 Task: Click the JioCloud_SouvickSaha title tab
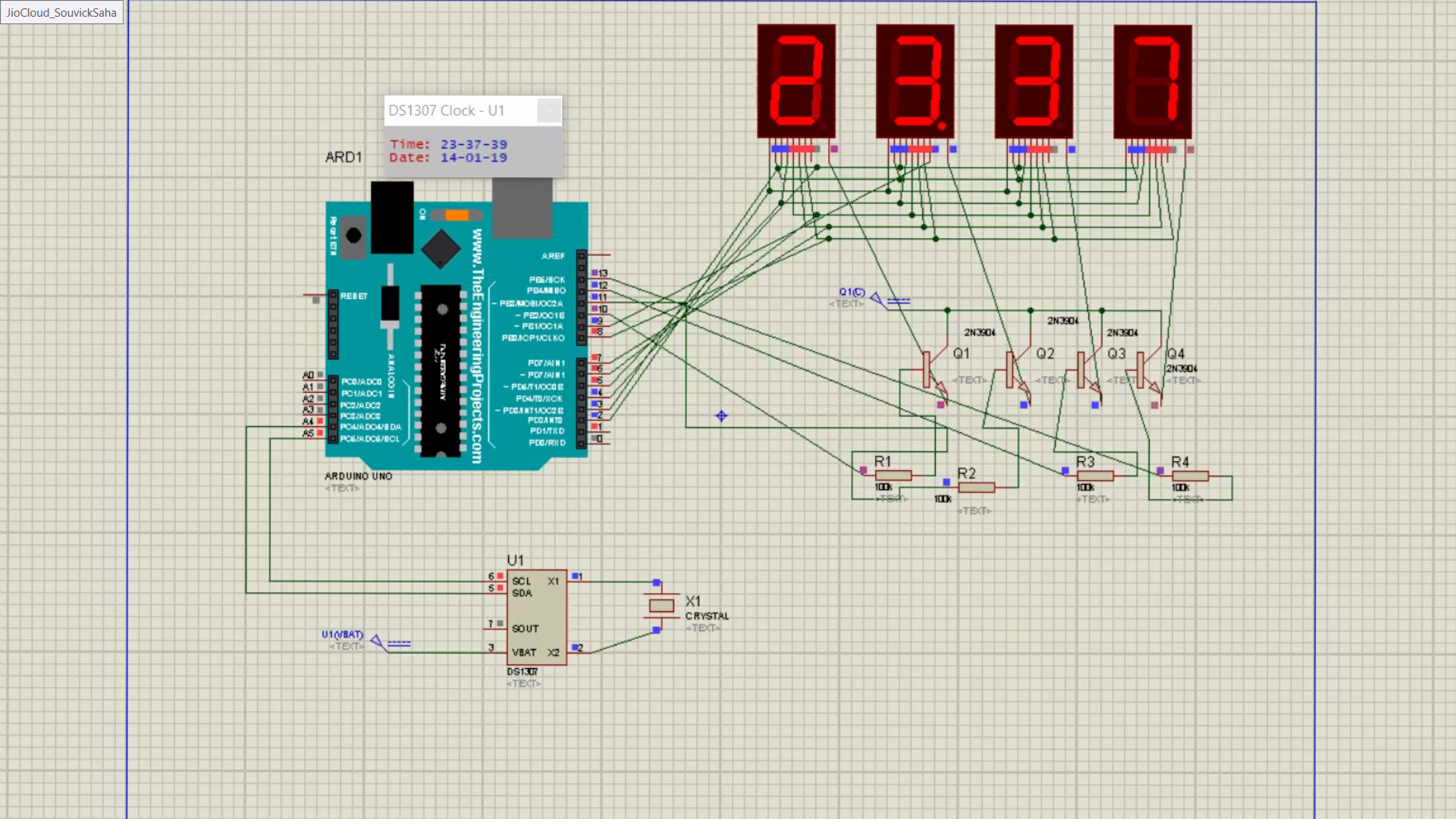coord(61,12)
